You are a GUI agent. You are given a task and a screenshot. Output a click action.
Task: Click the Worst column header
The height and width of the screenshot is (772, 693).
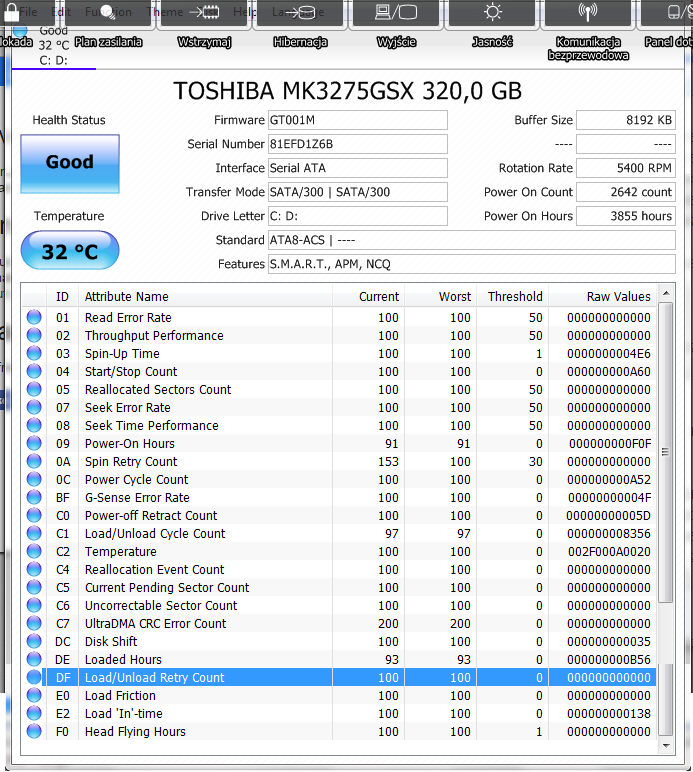point(441,296)
